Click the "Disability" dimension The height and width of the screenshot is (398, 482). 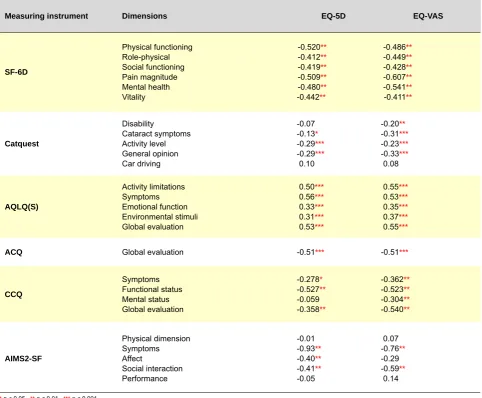(x=138, y=124)
